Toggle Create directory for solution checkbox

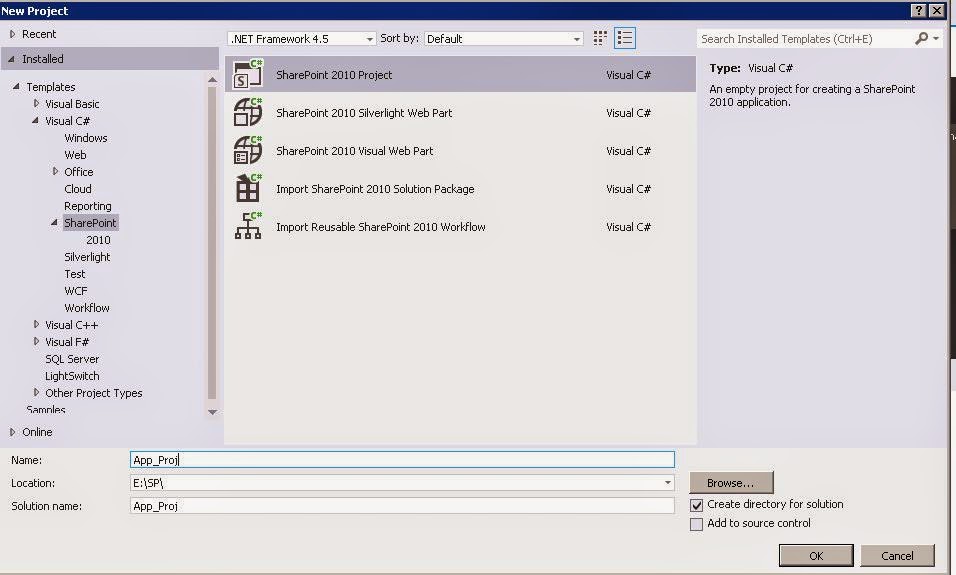tap(696, 505)
